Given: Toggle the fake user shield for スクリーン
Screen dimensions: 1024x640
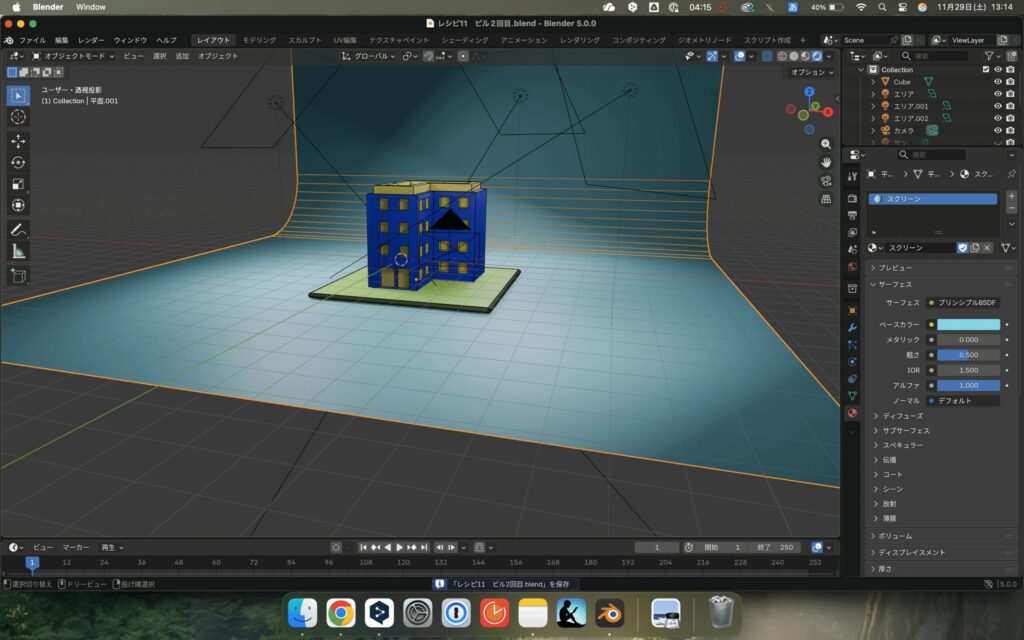Looking at the screenshot, I should tap(962, 248).
